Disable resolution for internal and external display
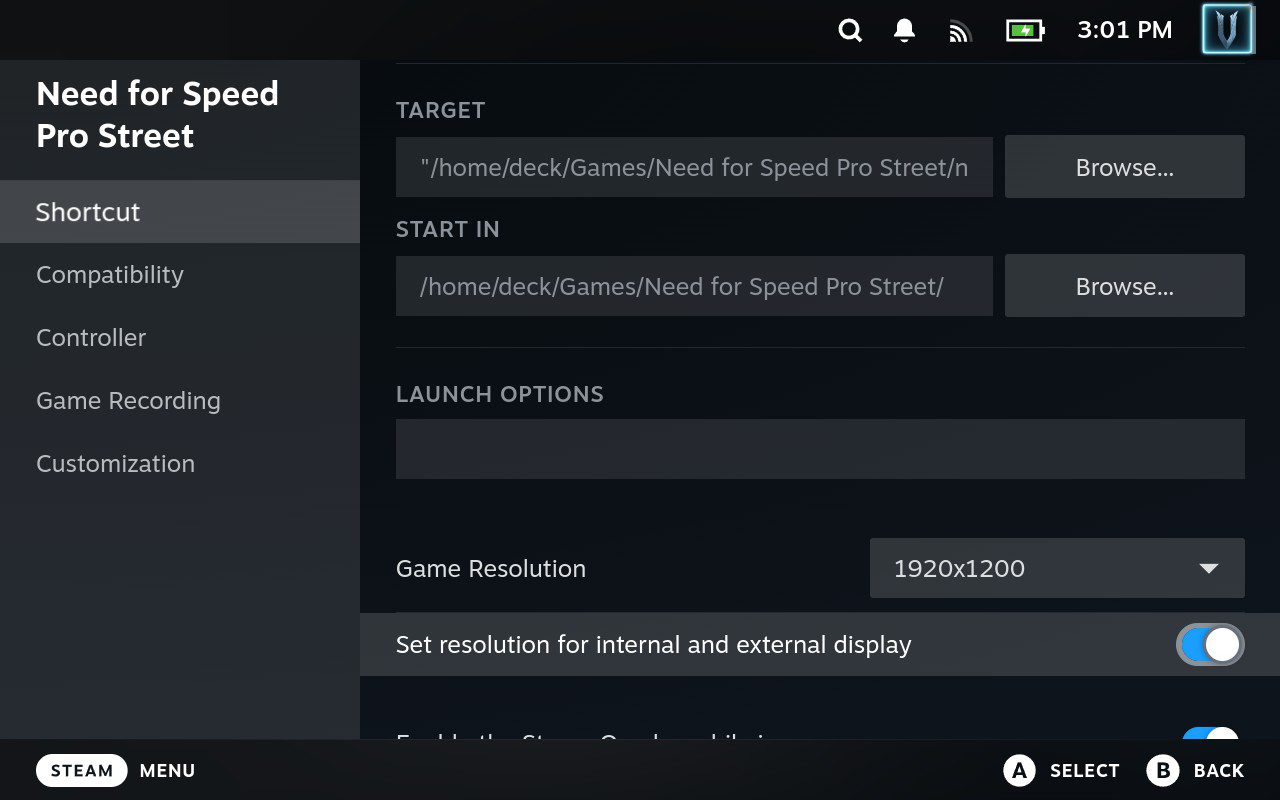The image size is (1280, 800). click(x=1209, y=644)
